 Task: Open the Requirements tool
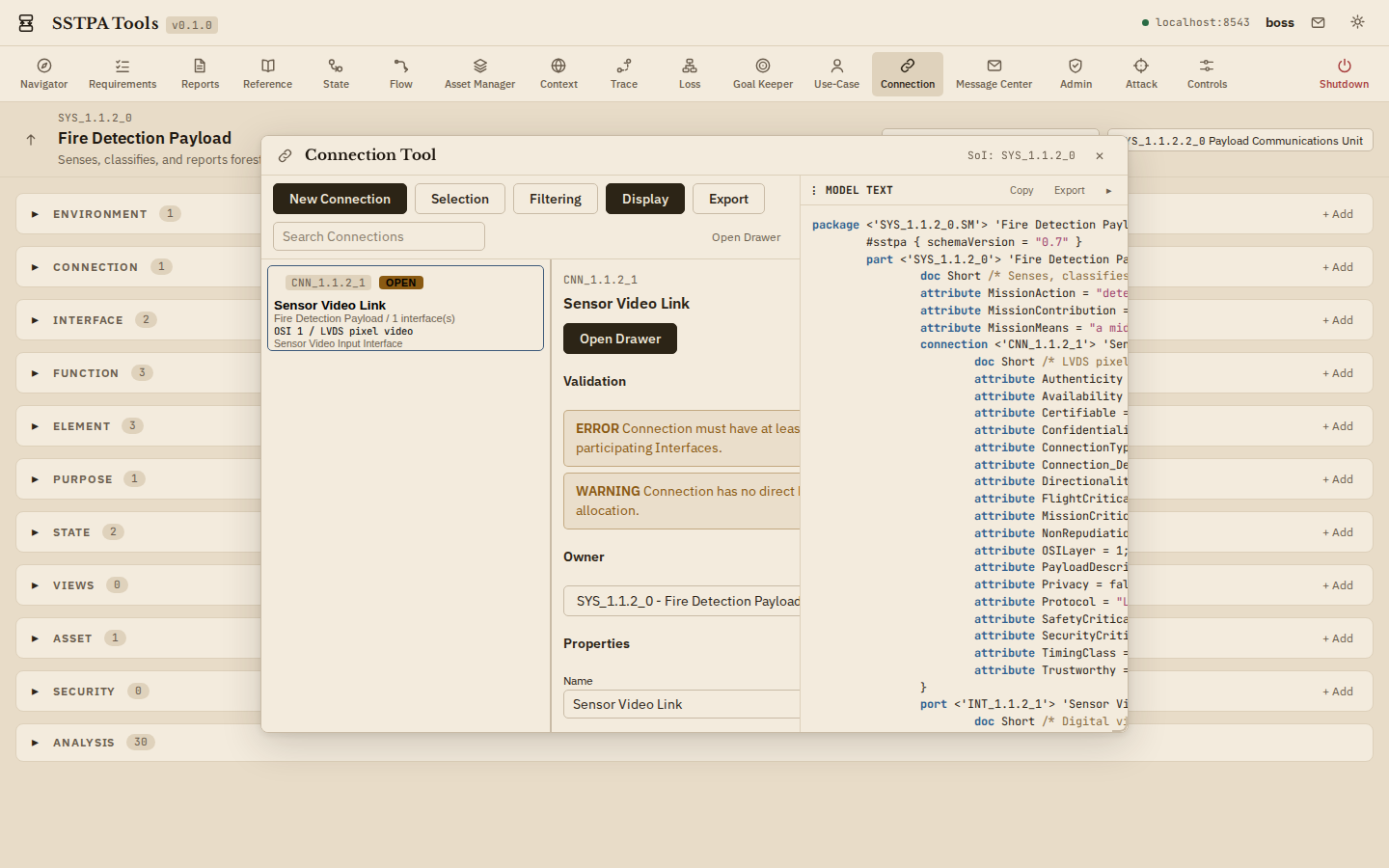(123, 74)
